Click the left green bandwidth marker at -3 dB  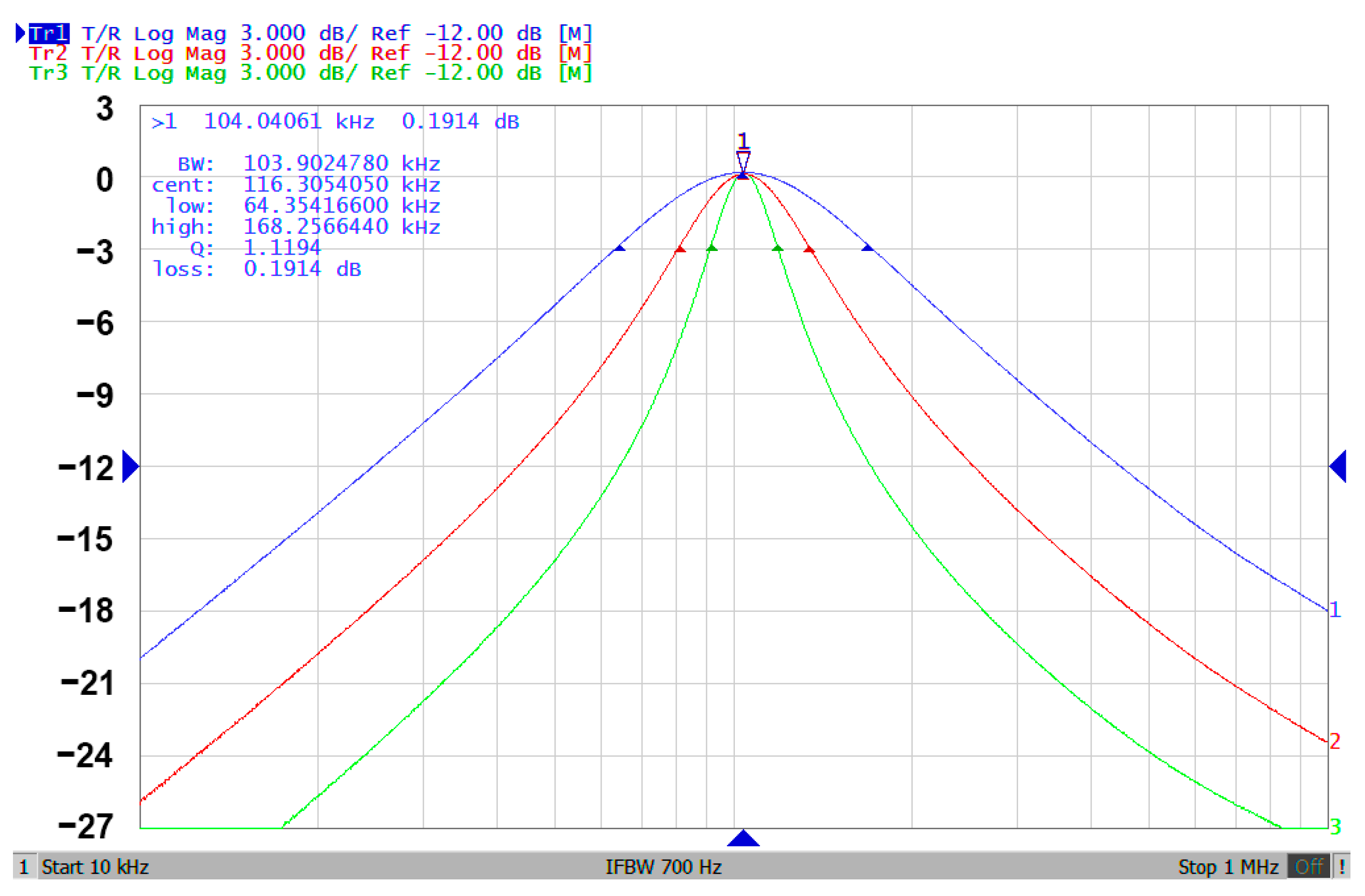(712, 248)
